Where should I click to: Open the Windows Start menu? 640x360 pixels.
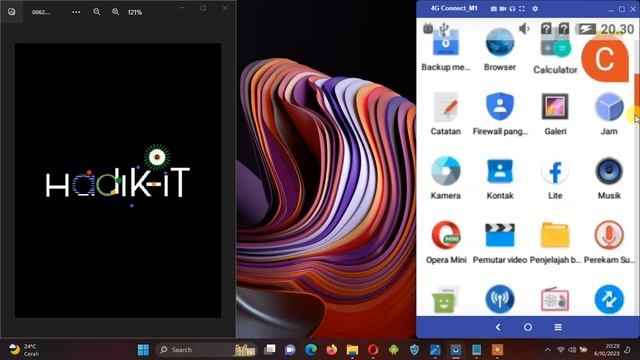tap(143, 350)
